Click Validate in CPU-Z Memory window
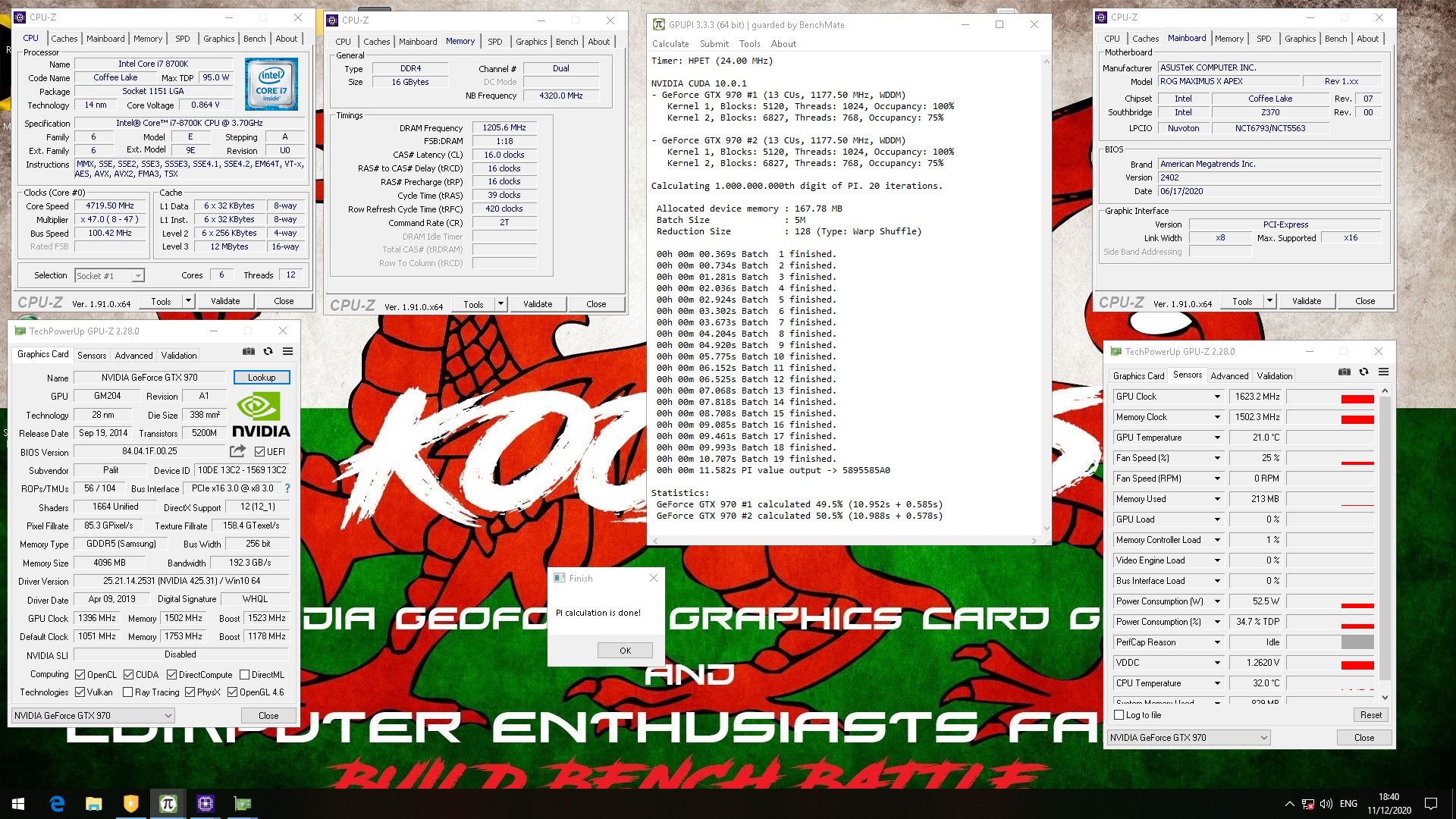The height and width of the screenshot is (819, 1456). [x=538, y=304]
